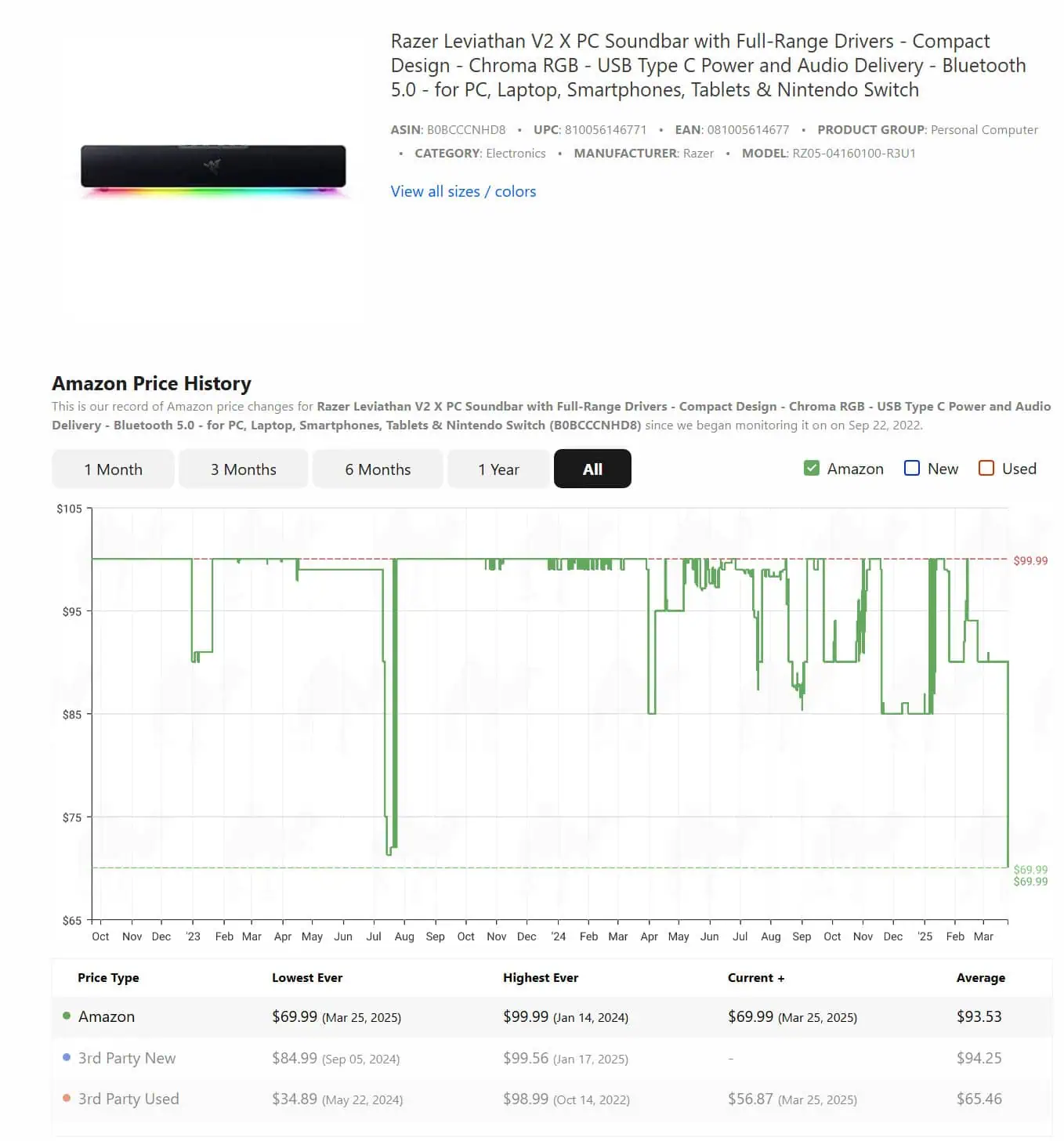Screen dimensions: 1064x1141
Task: Enable the New price checkbox
Action: click(x=912, y=468)
